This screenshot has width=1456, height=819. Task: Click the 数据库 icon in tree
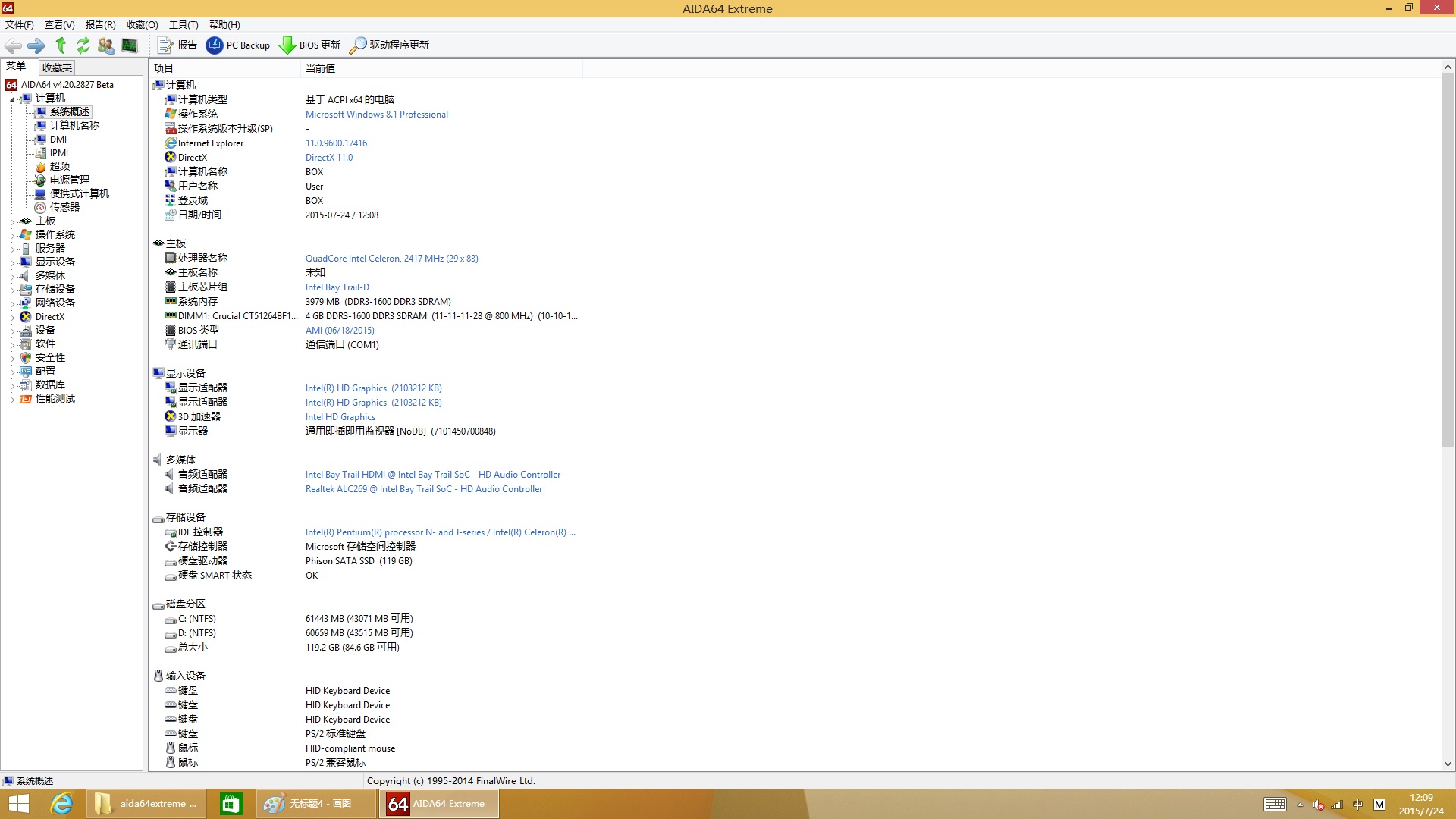[26, 385]
